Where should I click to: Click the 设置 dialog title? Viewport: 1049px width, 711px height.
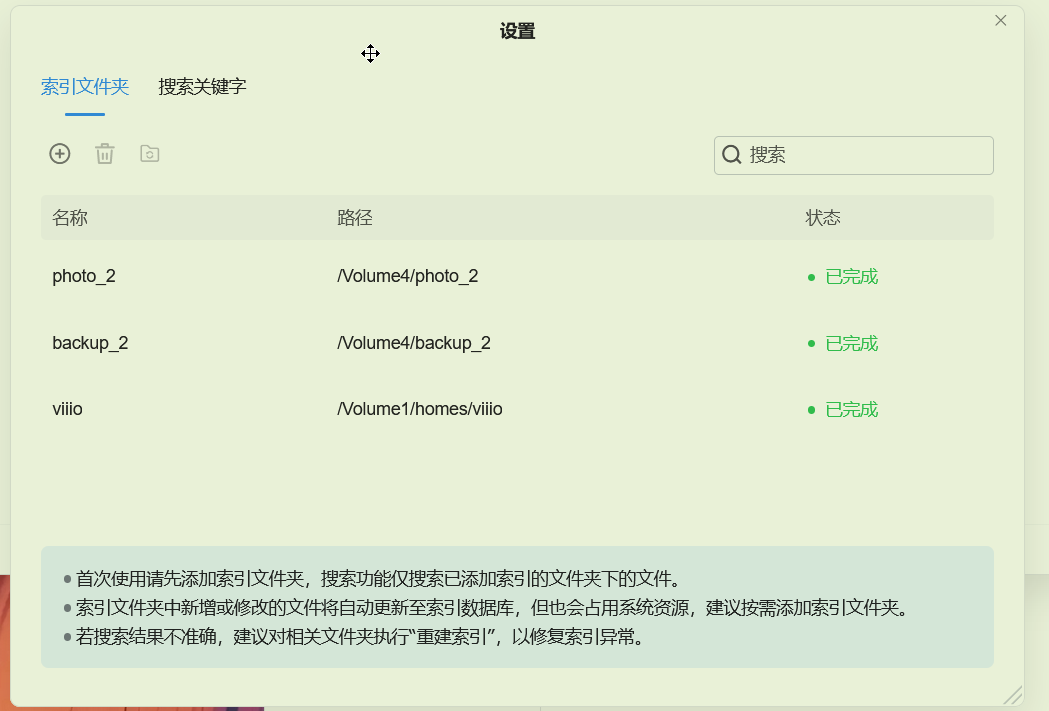pyautogui.click(x=517, y=31)
